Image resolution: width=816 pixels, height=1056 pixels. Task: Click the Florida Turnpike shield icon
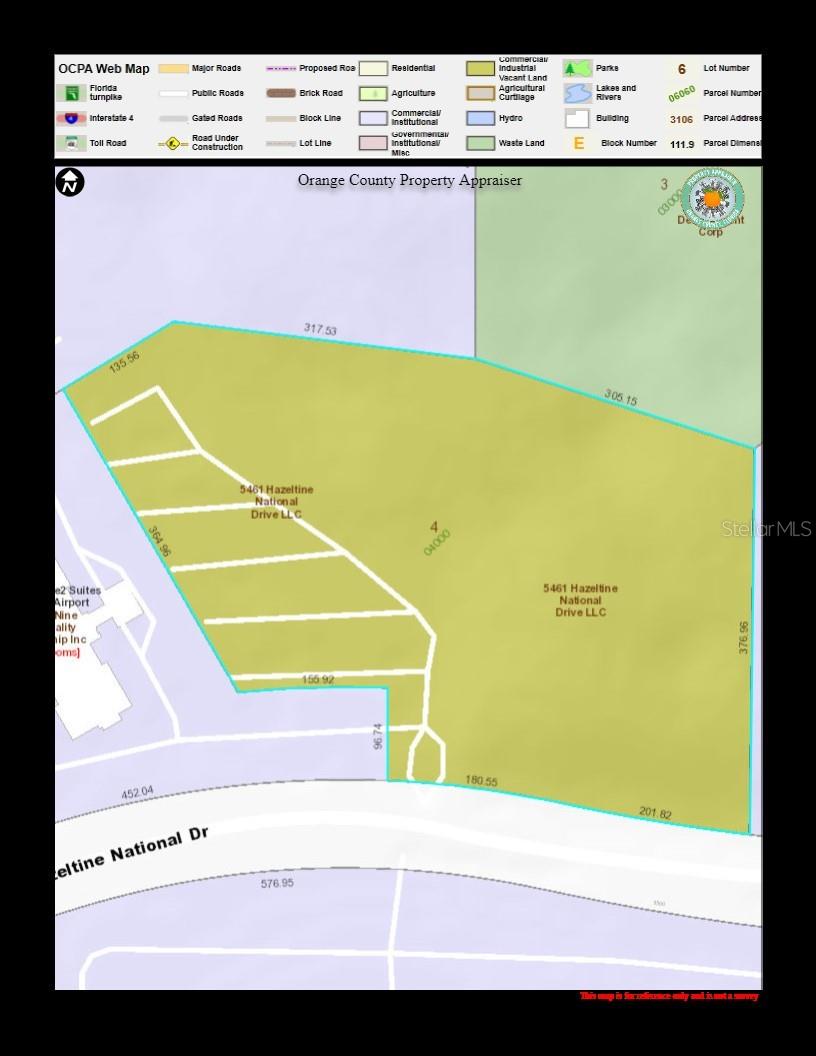tap(71, 93)
